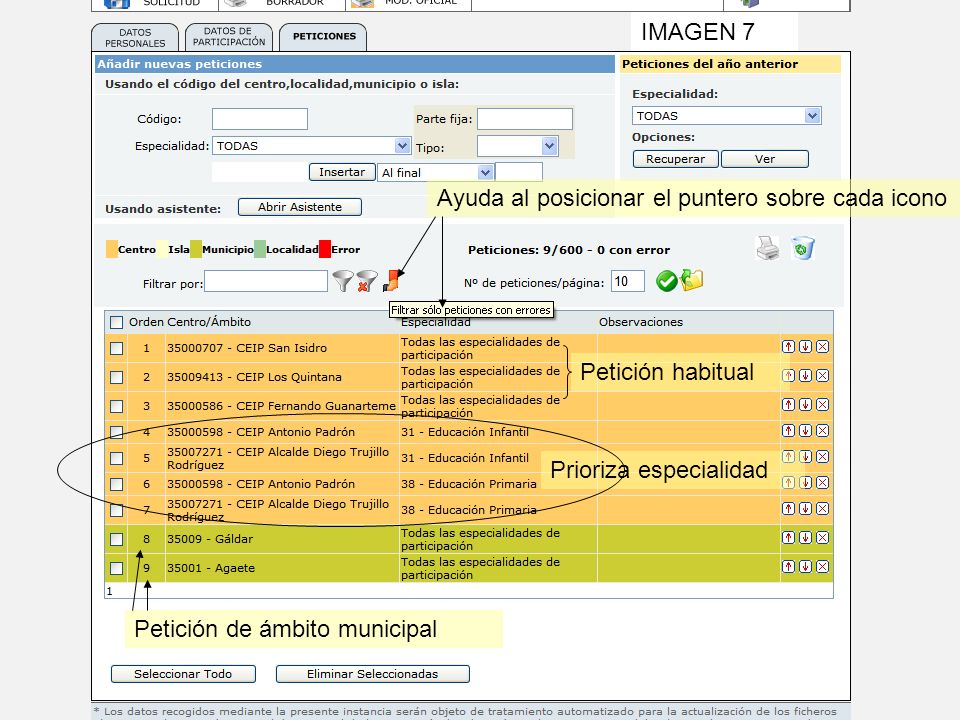Delete the Agaete petition
960x720 pixels.
coord(823,566)
